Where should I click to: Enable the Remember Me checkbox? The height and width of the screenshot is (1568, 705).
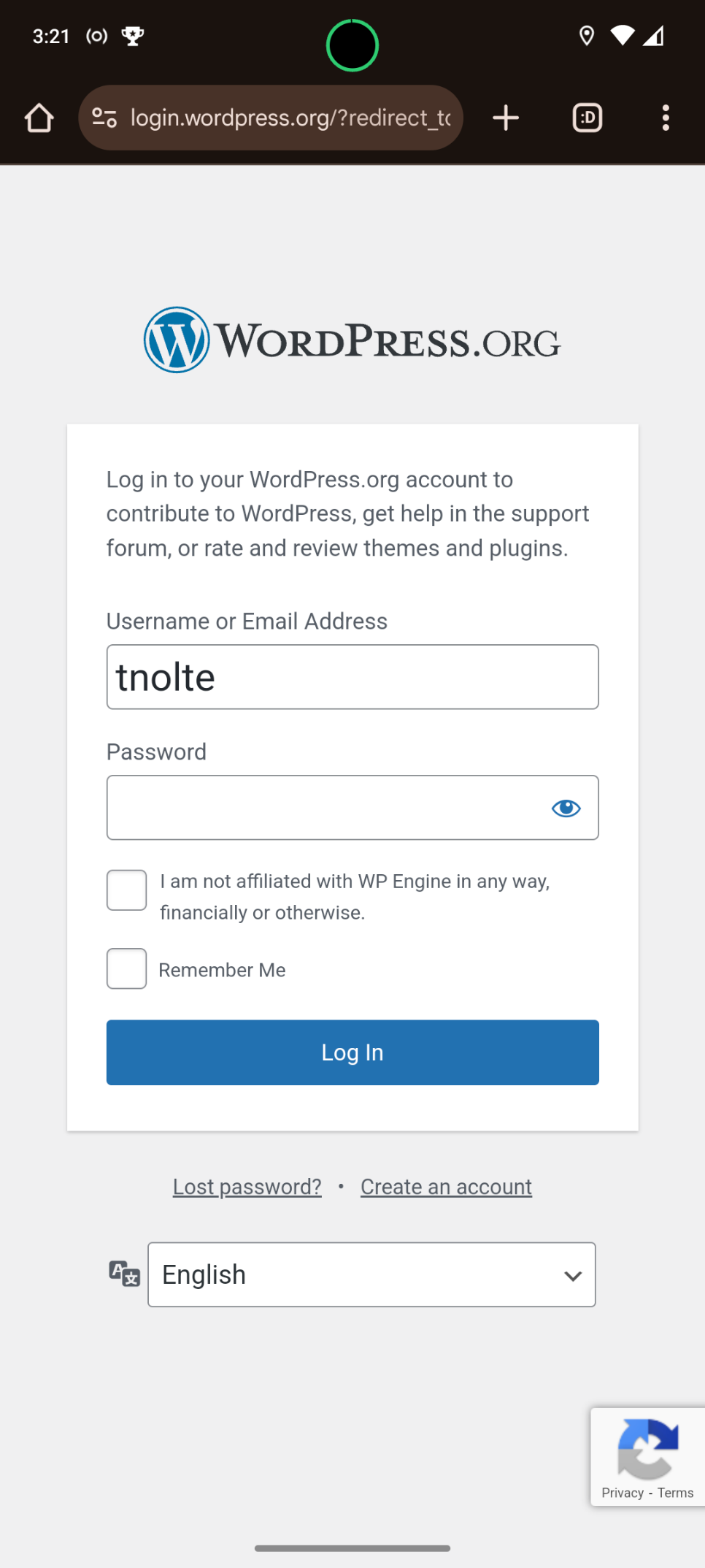(x=127, y=968)
